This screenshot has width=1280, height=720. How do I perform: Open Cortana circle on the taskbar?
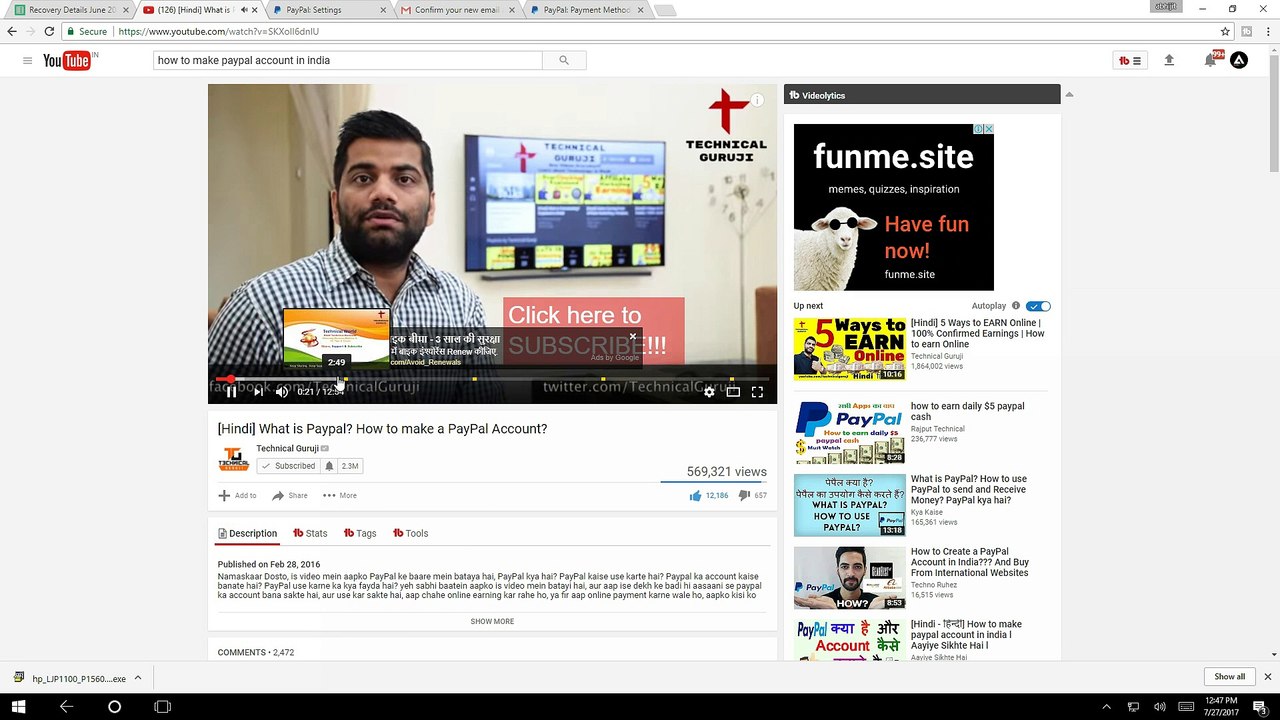tap(114, 706)
